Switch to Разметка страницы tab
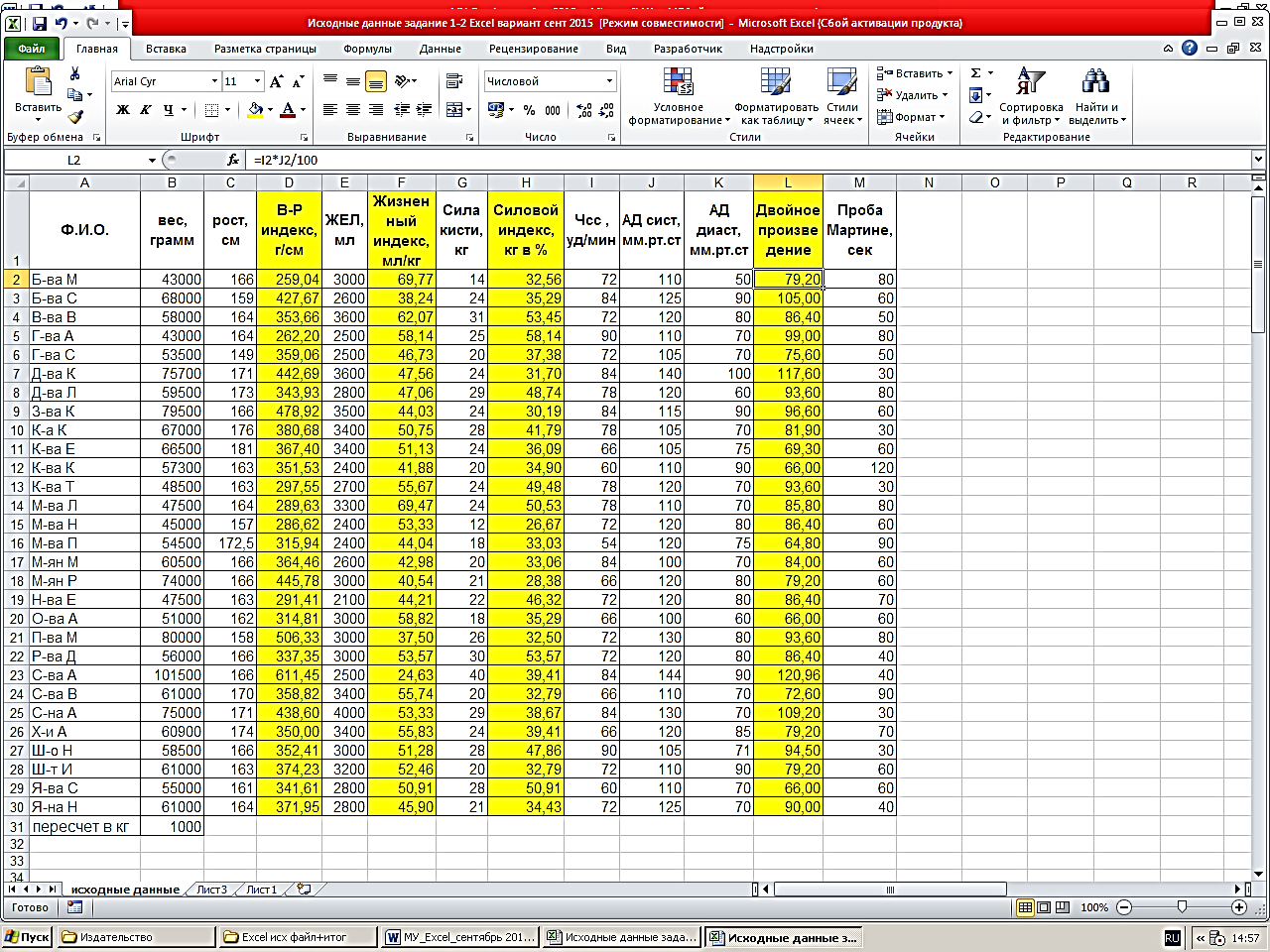Viewport: 1270px width, 952px height. (x=265, y=48)
